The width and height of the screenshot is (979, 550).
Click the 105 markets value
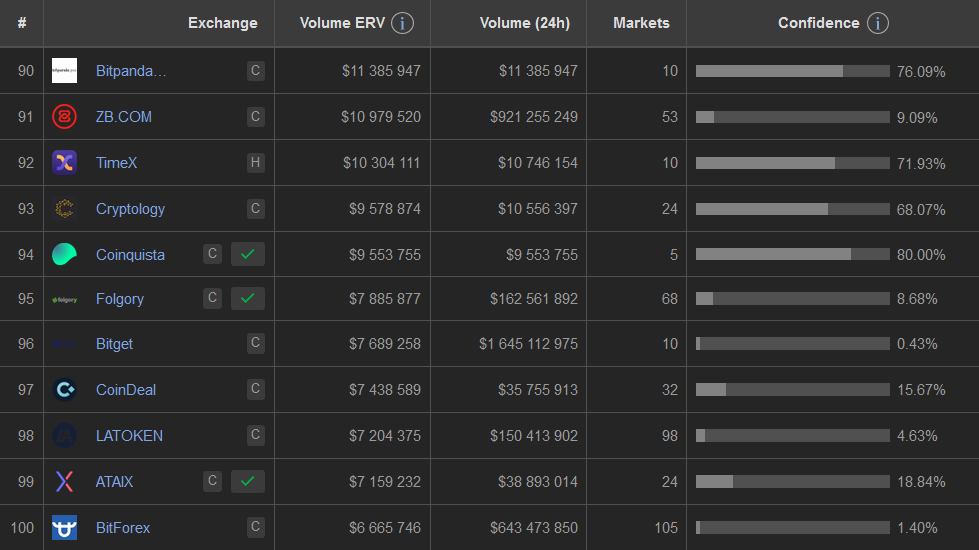click(666, 528)
